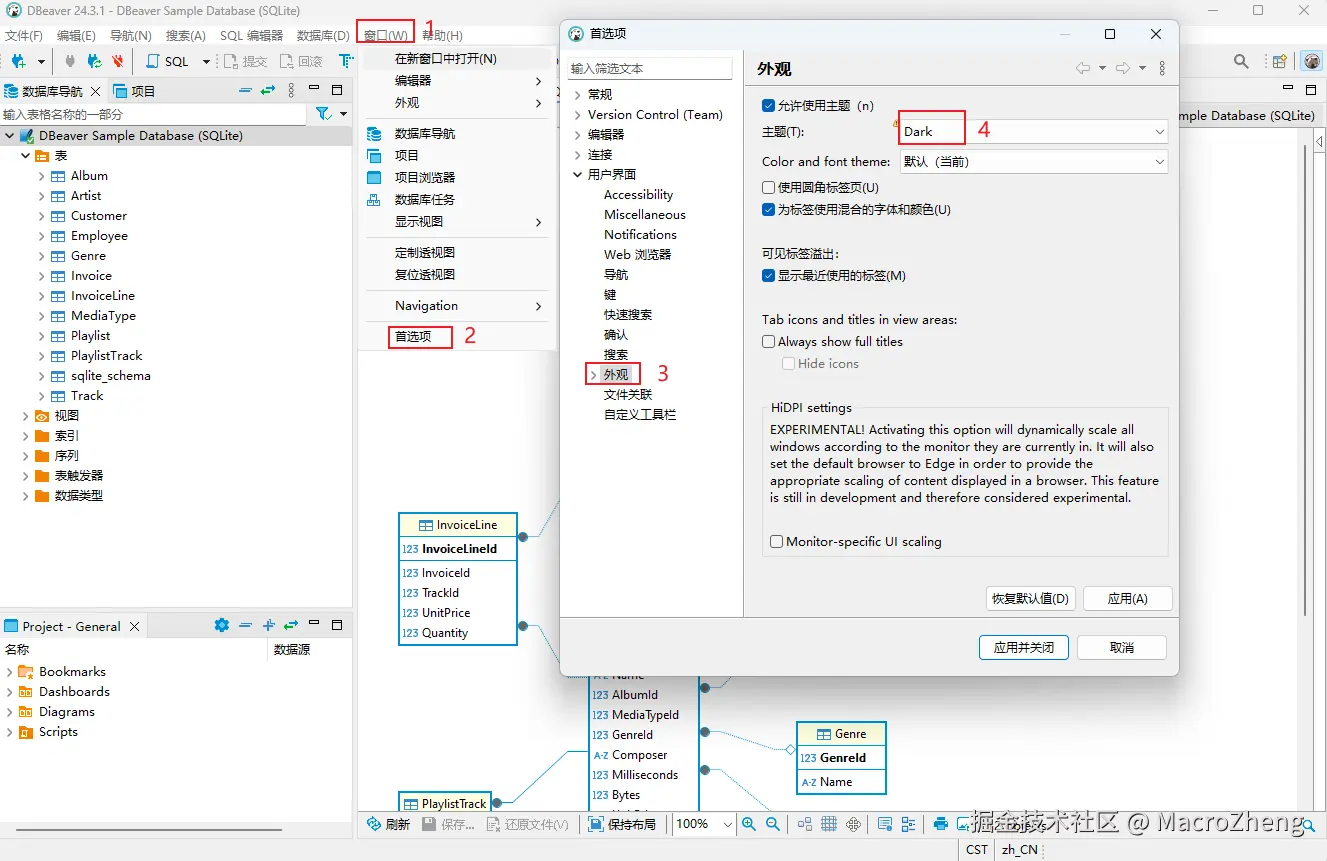1327x861 pixels.
Task: Click the gear icon in Project panel
Action: [222, 625]
